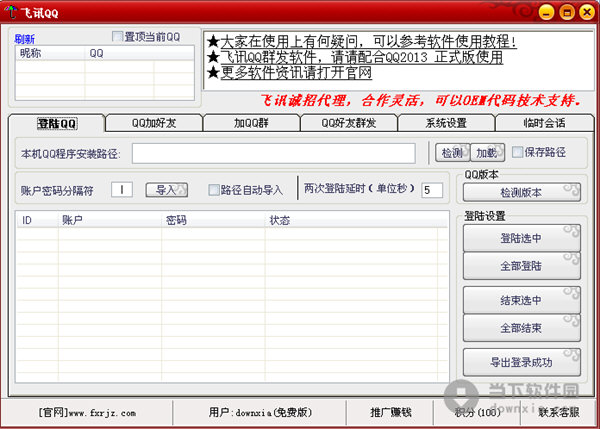Open the QQ2013正式版 notice link

[362, 57]
